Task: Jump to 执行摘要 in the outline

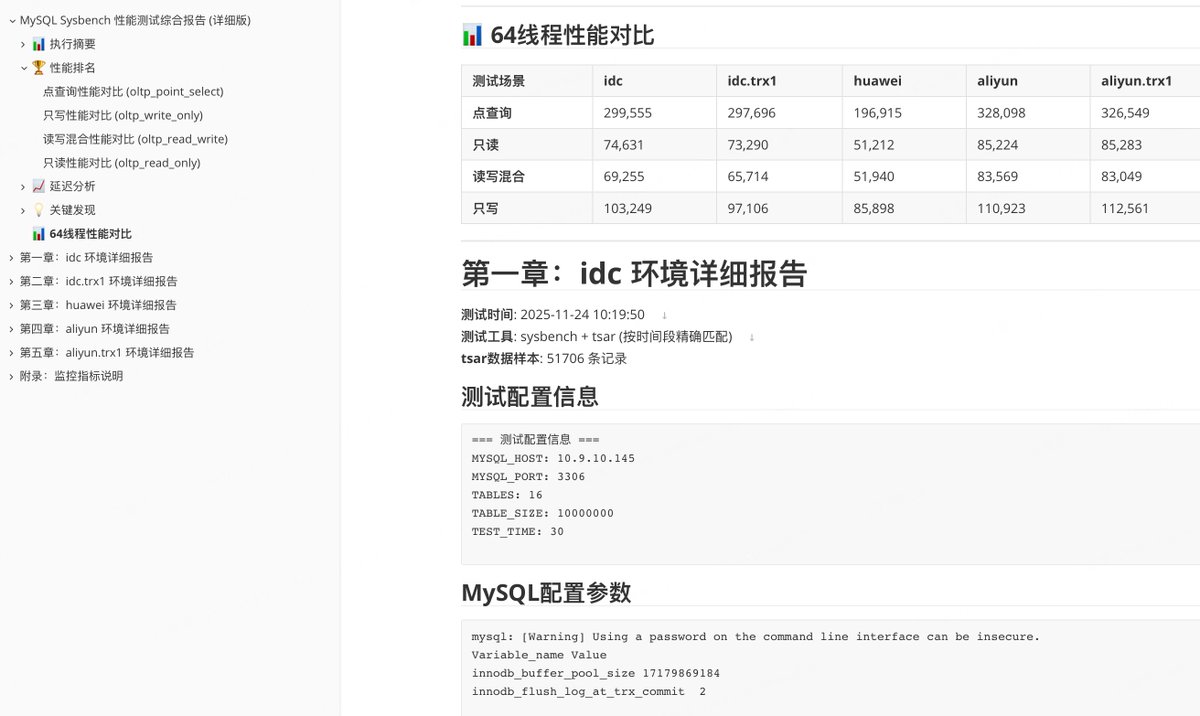Action: pyautogui.click(x=73, y=44)
